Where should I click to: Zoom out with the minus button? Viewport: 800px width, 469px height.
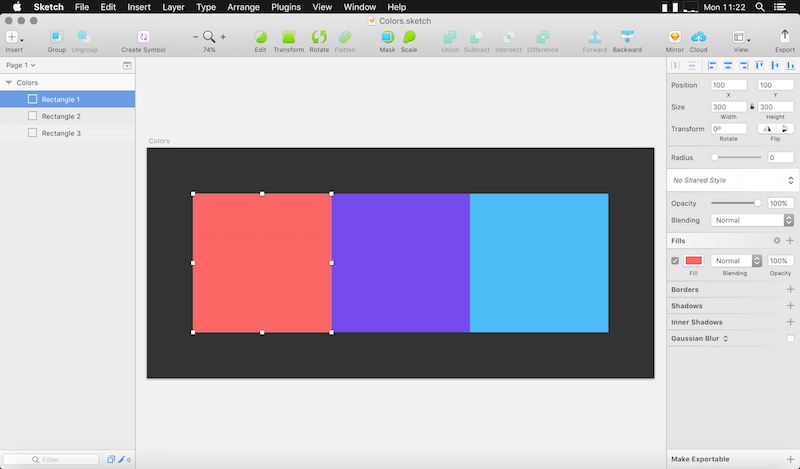point(195,37)
